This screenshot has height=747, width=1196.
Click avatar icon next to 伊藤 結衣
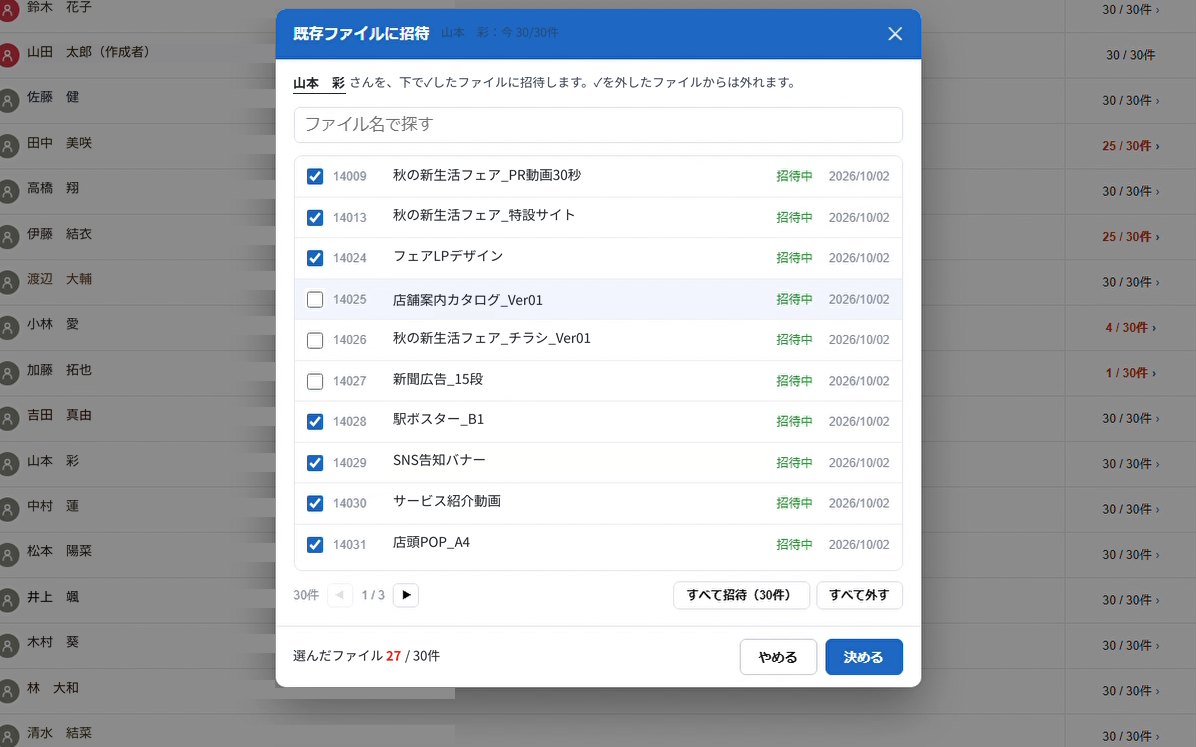click(8, 237)
